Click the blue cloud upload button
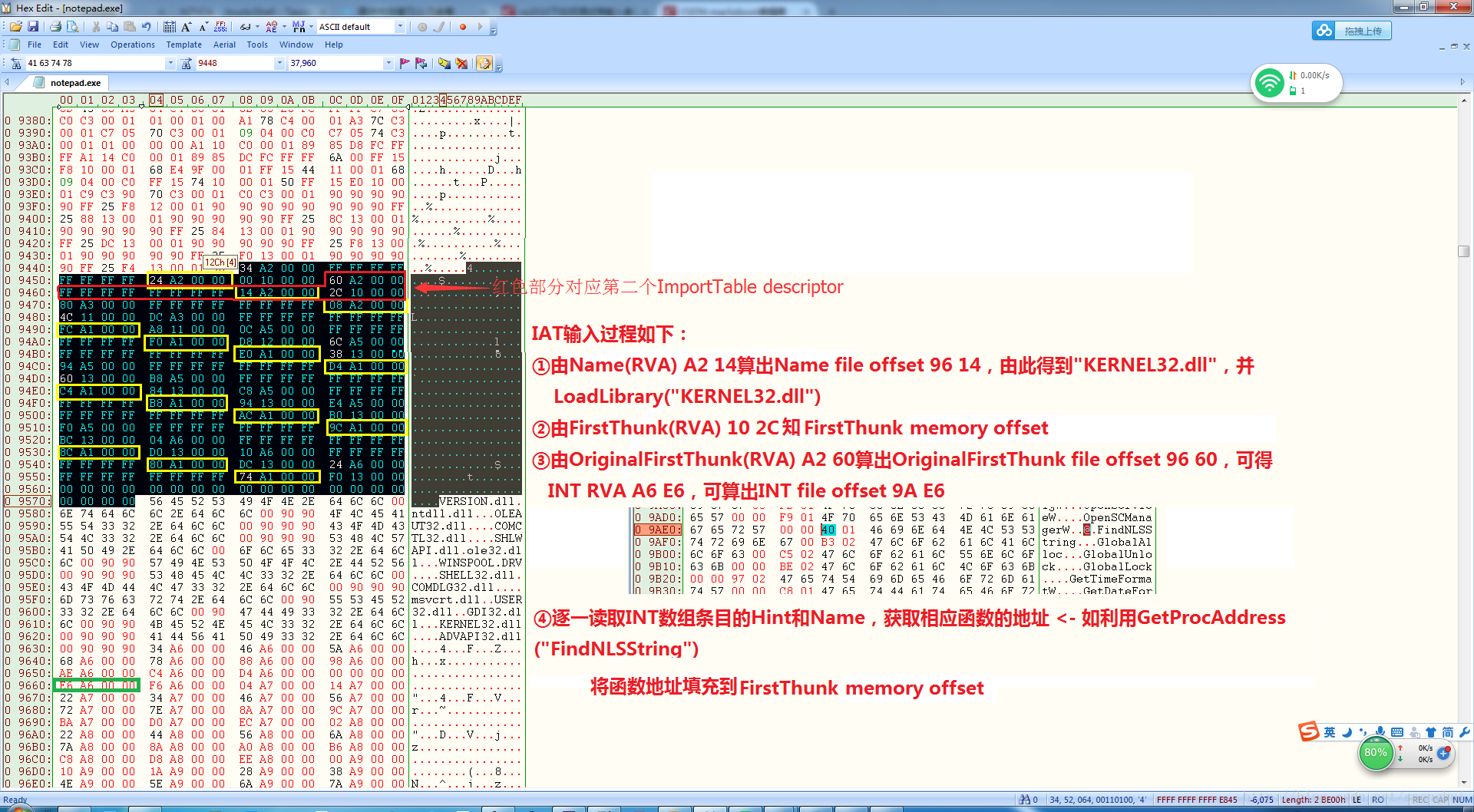Image resolution: width=1474 pixels, height=812 pixels. pos(1351,31)
